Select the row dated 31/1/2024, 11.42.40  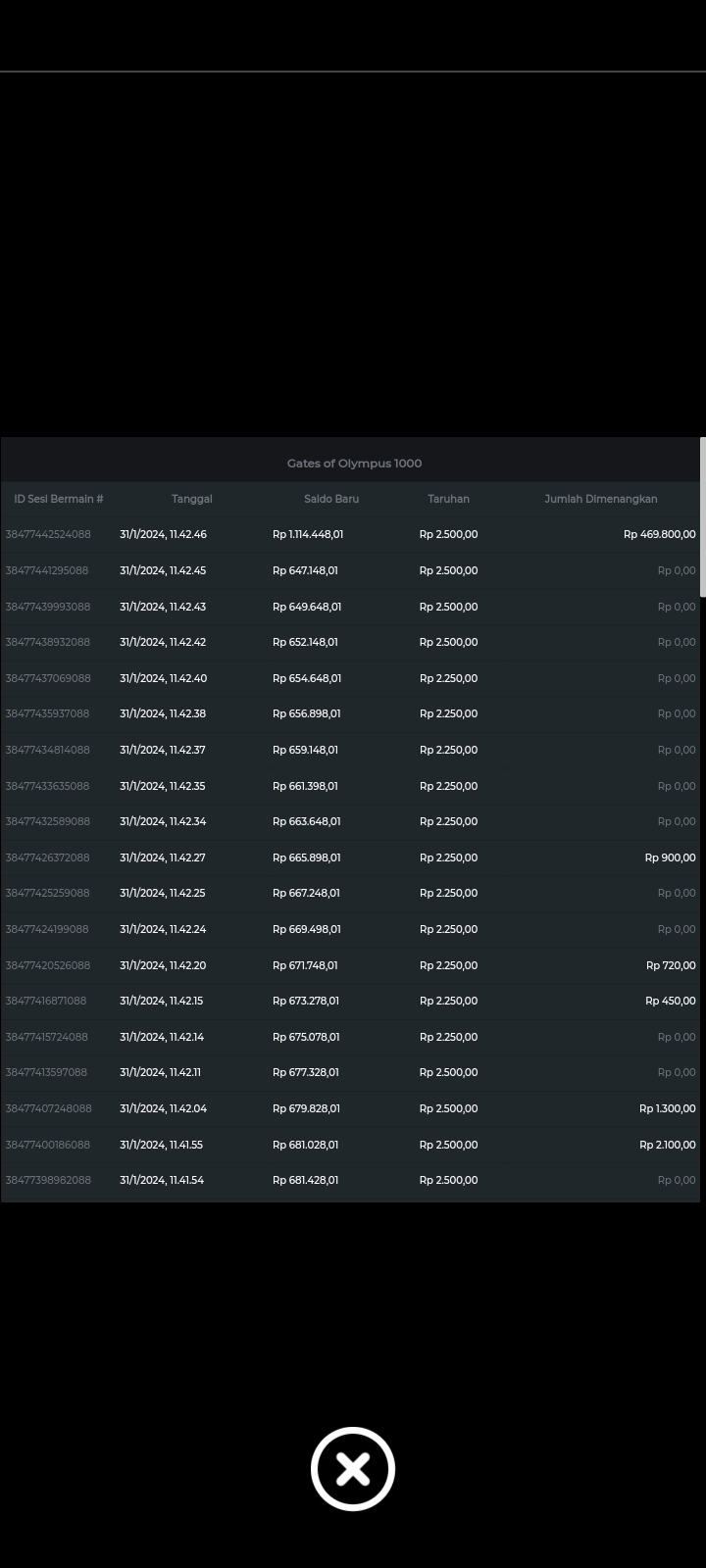163,678
